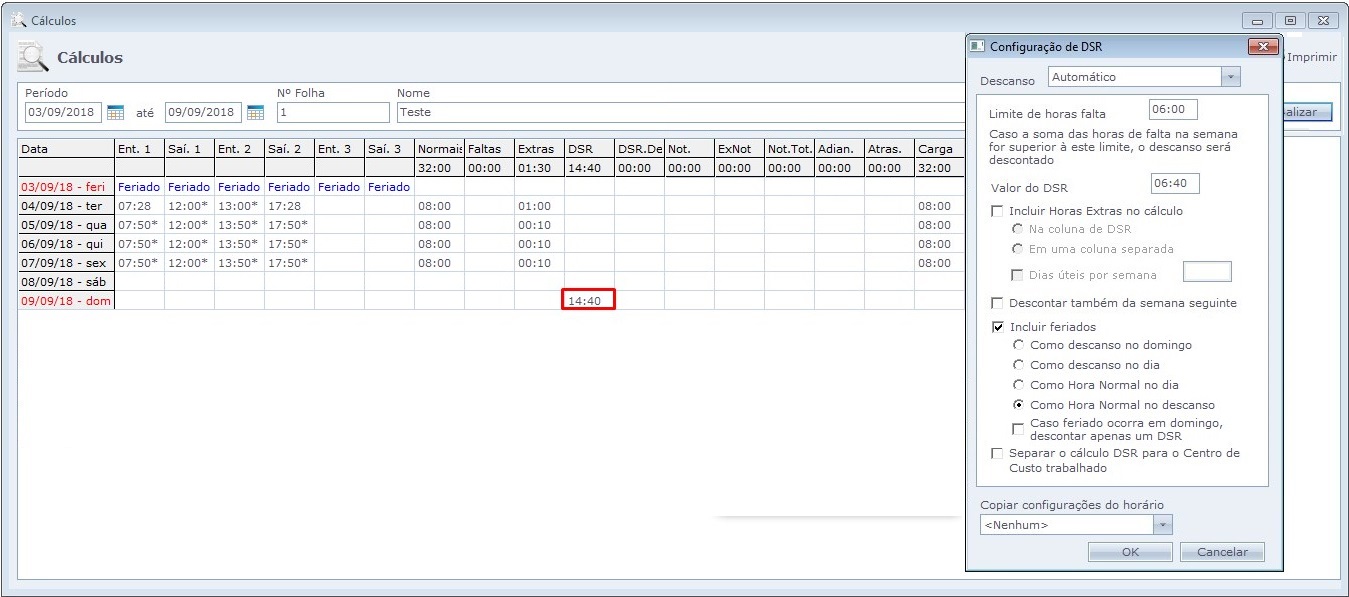Enable Incluir Horas Extras no cálculo
Image resolution: width=1349 pixels, height=597 pixels.
pyautogui.click(x=997, y=211)
